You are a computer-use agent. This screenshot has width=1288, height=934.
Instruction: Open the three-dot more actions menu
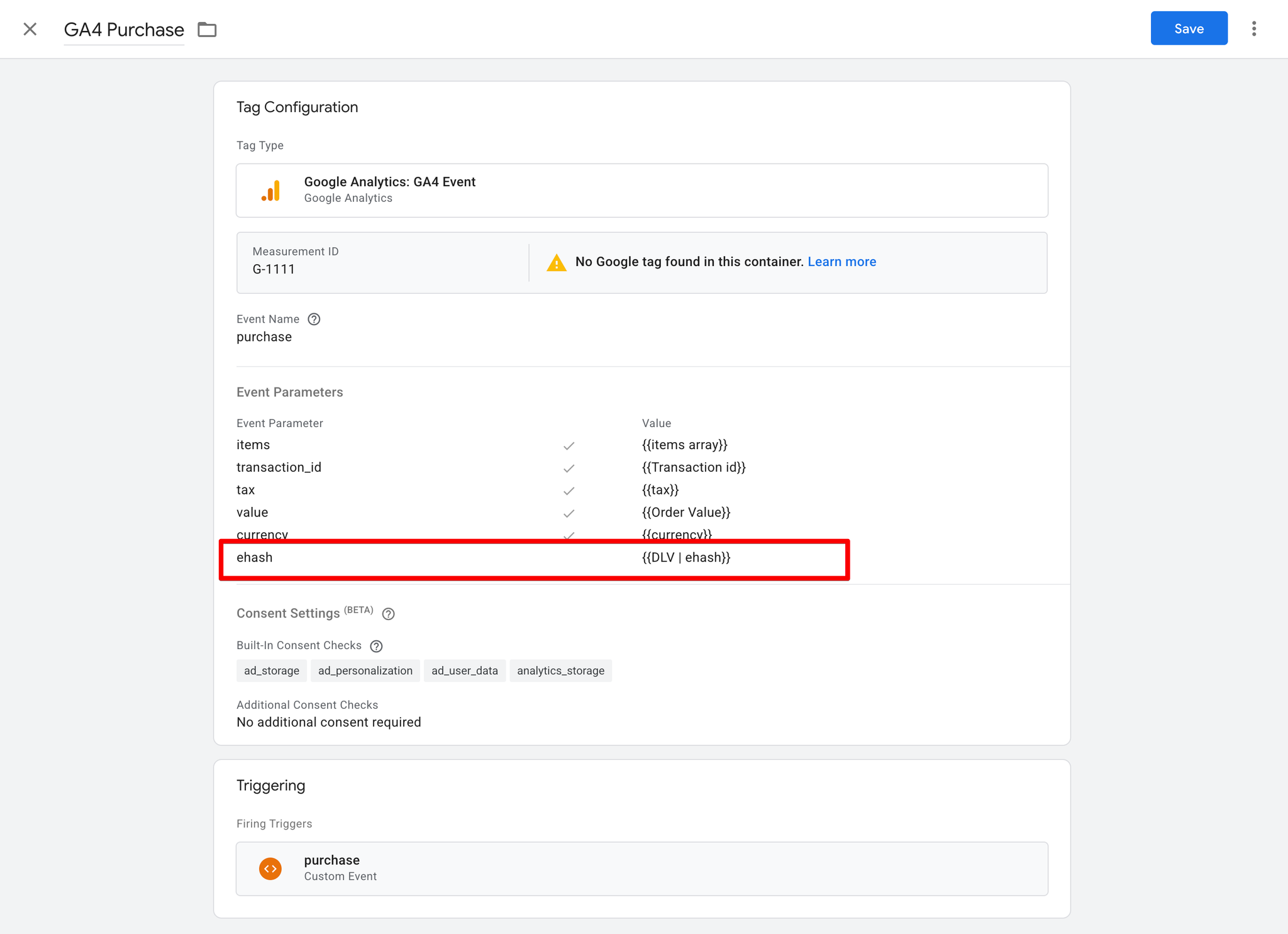(1253, 29)
